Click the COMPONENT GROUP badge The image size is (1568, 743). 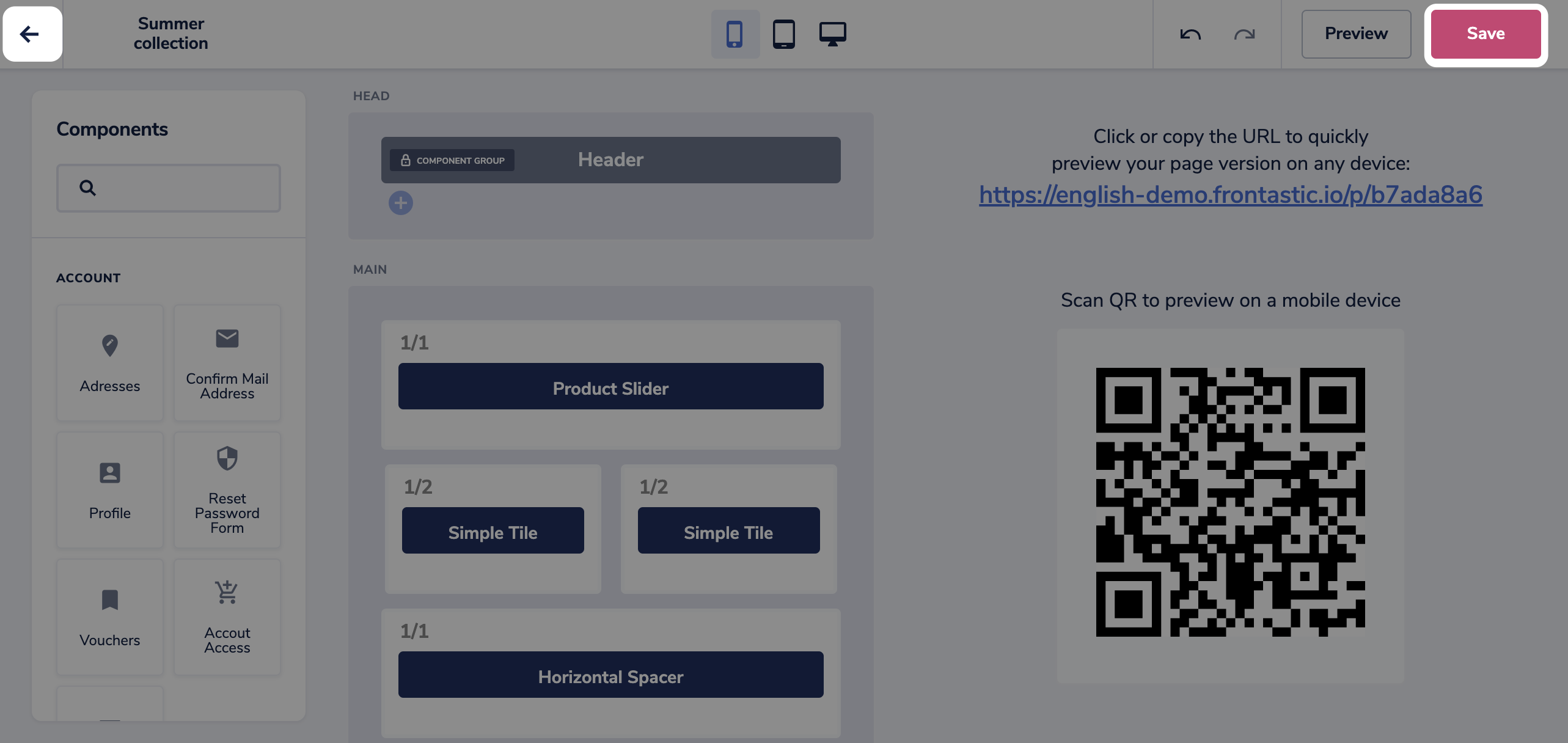click(452, 160)
